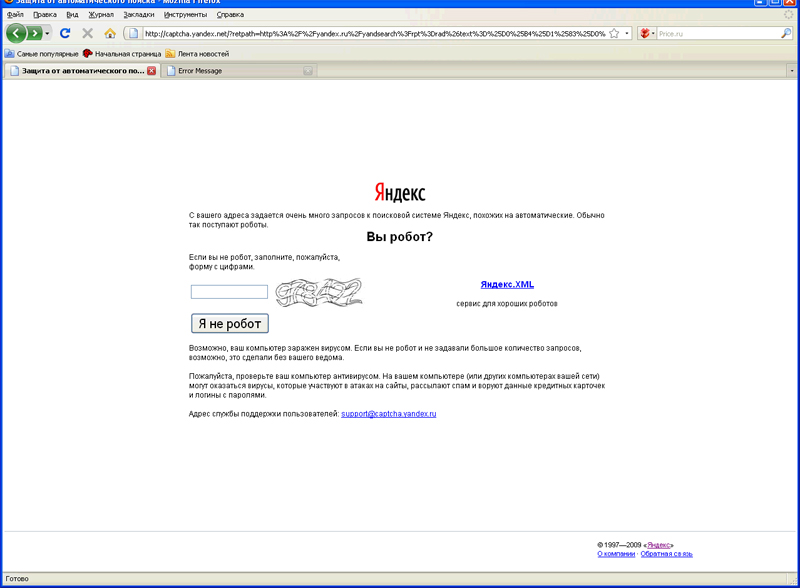
Task: Click the Яндекс logo on the page
Action: 399,192
